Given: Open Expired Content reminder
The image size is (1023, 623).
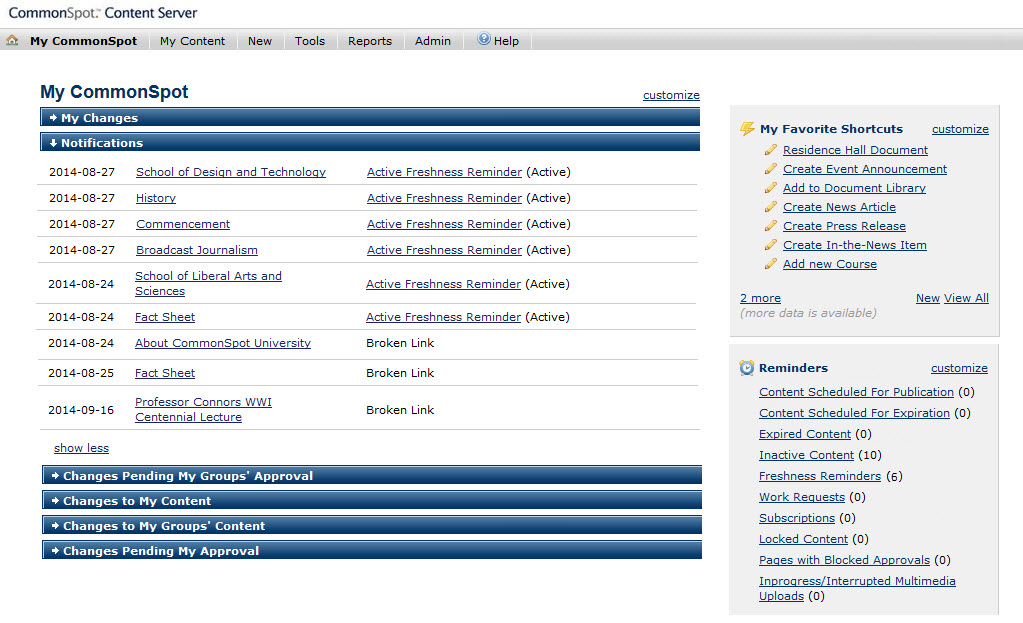Looking at the screenshot, I should pyautogui.click(x=804, y=433).
